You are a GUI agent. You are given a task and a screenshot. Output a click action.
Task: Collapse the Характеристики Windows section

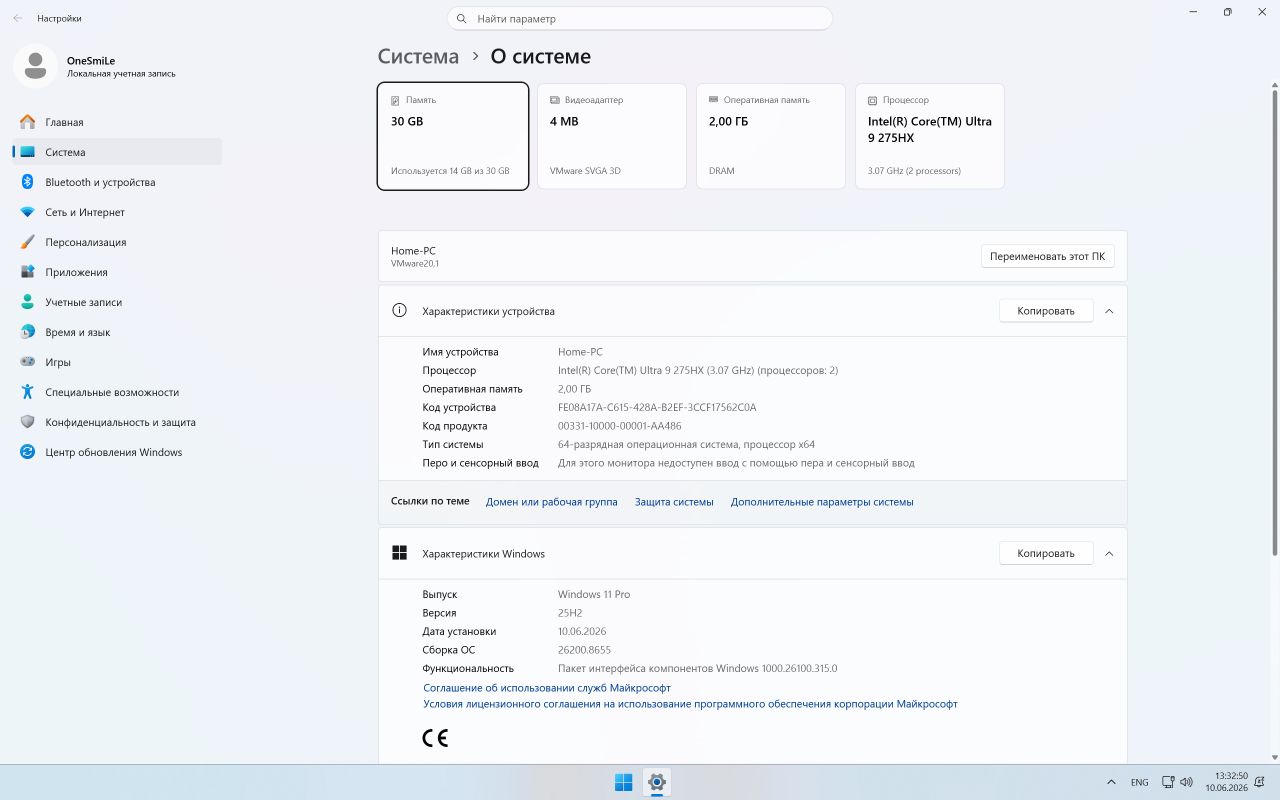click(1109, 553)
